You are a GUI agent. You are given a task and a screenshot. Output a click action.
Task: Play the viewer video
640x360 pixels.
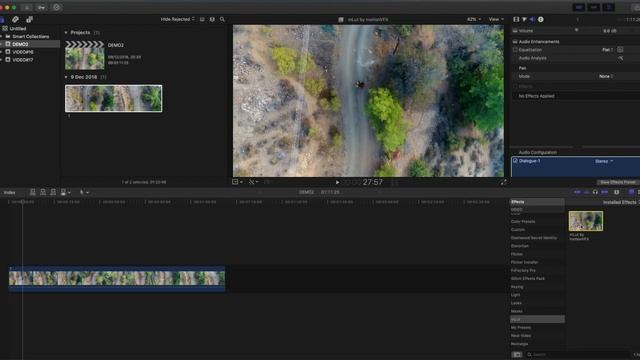(338, 182)
